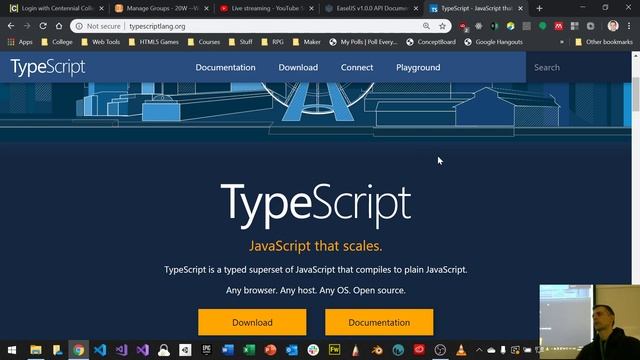640x360 pixels.
Task: Open the Apps bookmarks shortcut
Action: tap(20, 42)
